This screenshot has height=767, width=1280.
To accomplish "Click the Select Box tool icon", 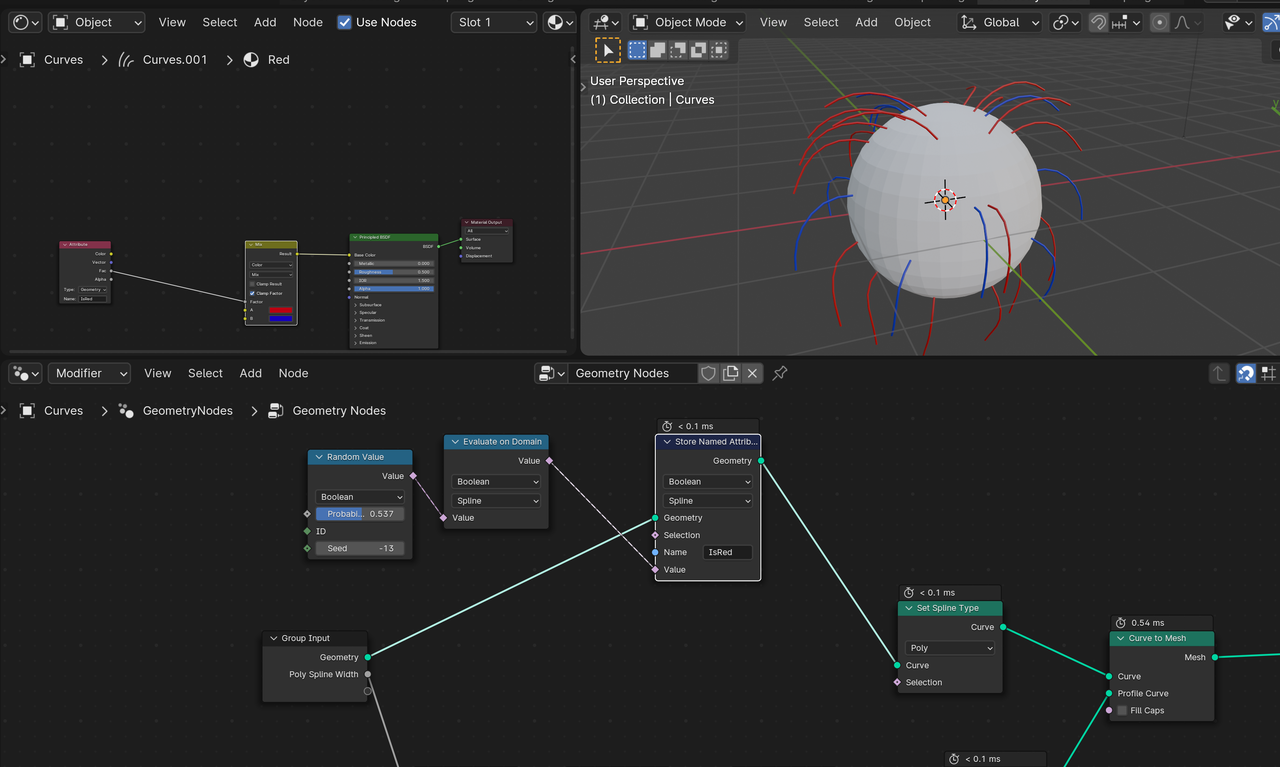I will click(608, 50).
